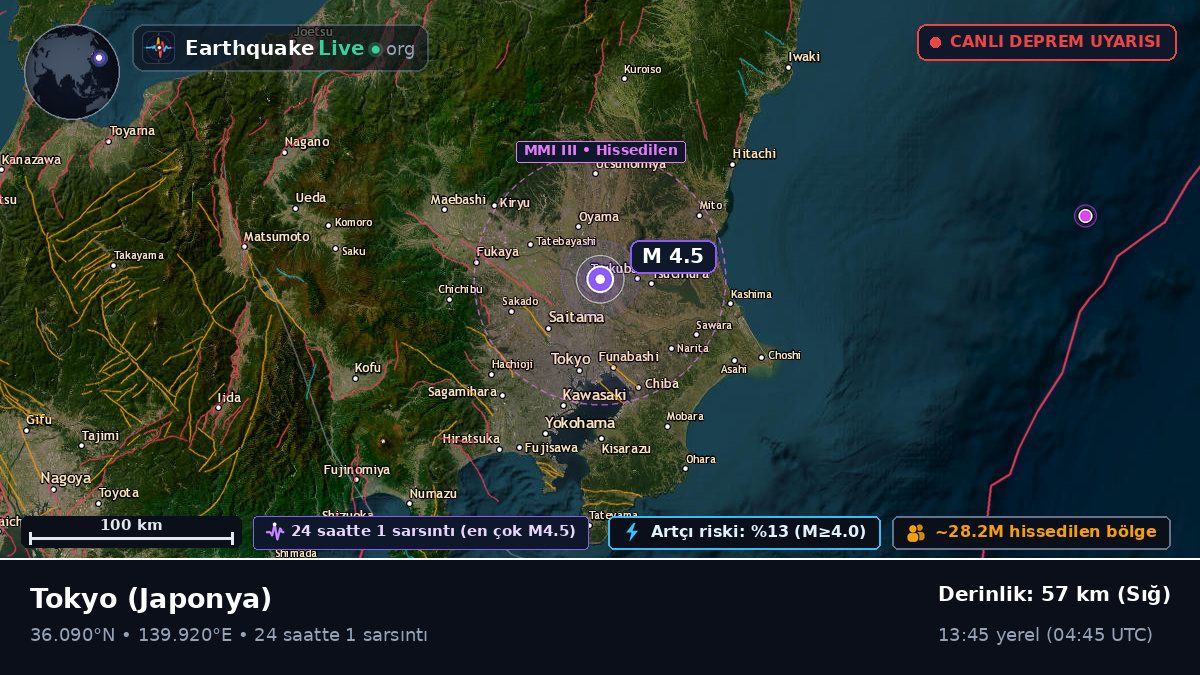Click the Tokyo (Japonya) headline
Screen dimensions: 1200x675
point(151,598)
